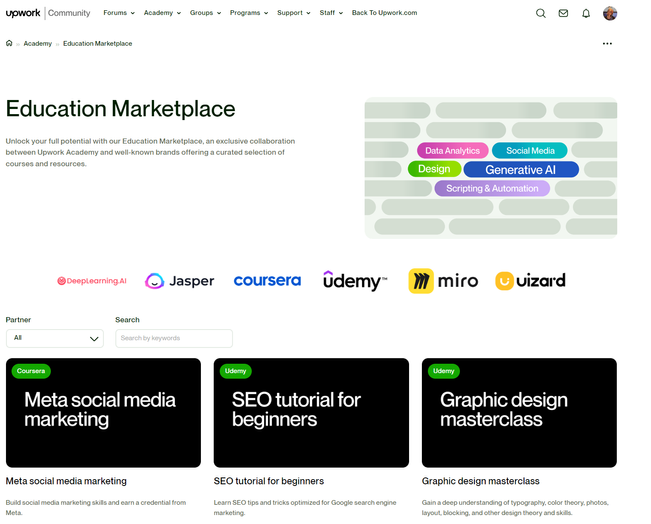The image size is (651, 524).
Task: Click the green Design tag pill
Action: coord(434,169)
